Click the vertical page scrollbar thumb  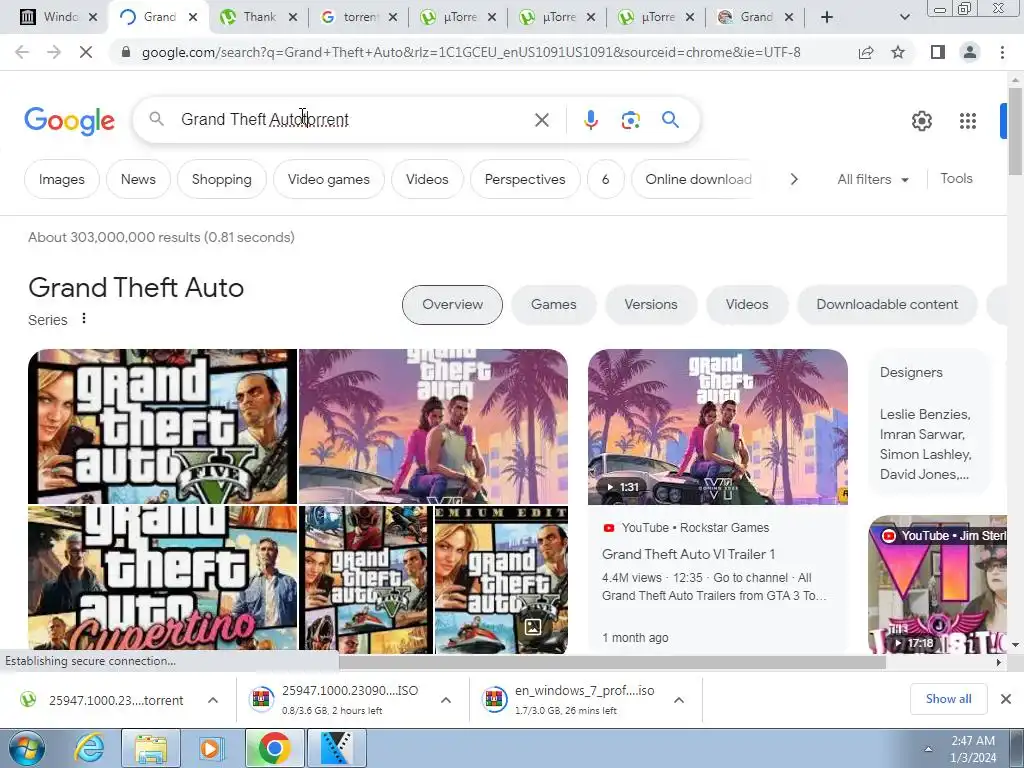[1015, 131]
